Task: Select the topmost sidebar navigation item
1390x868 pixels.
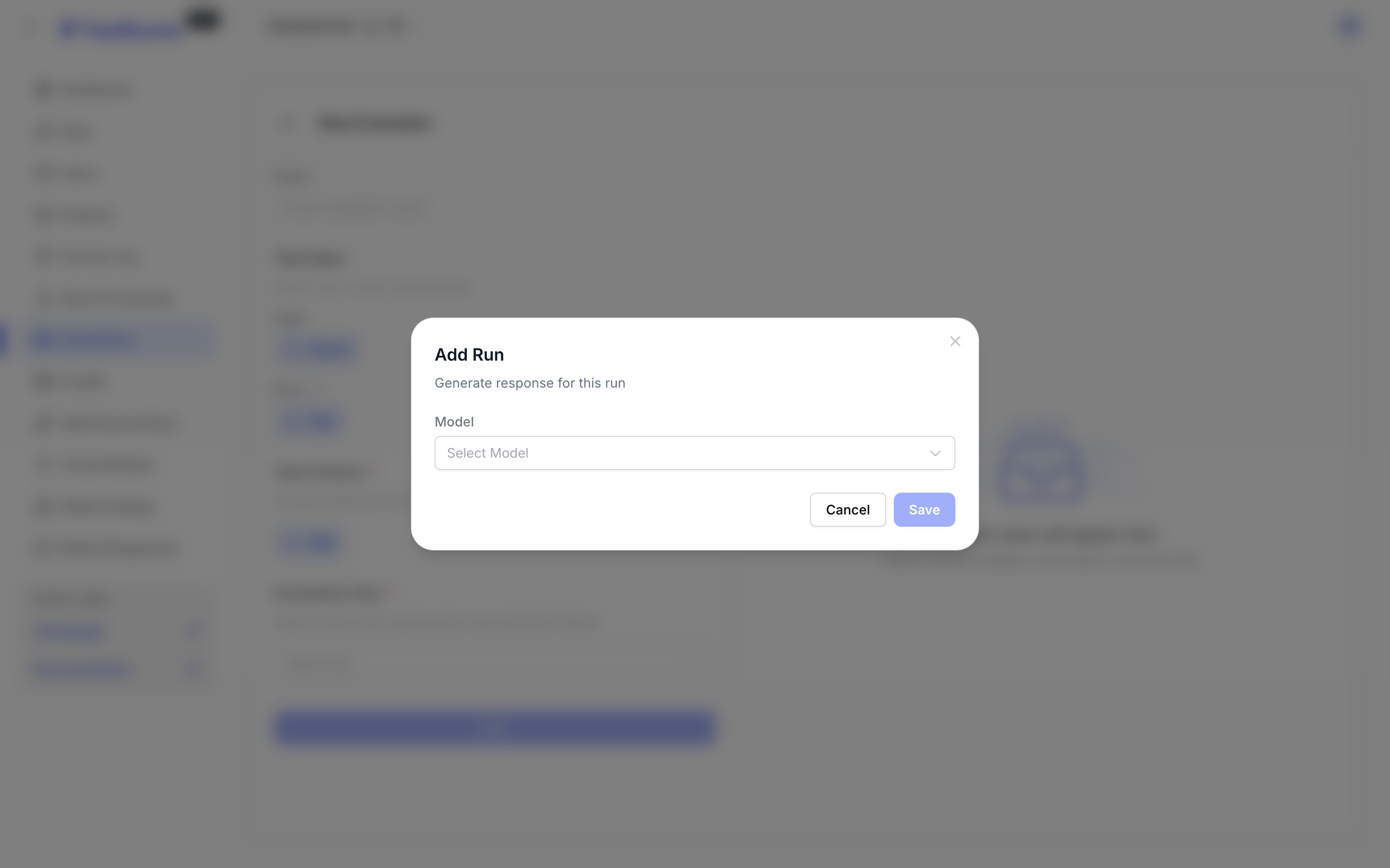Action: 86,91
